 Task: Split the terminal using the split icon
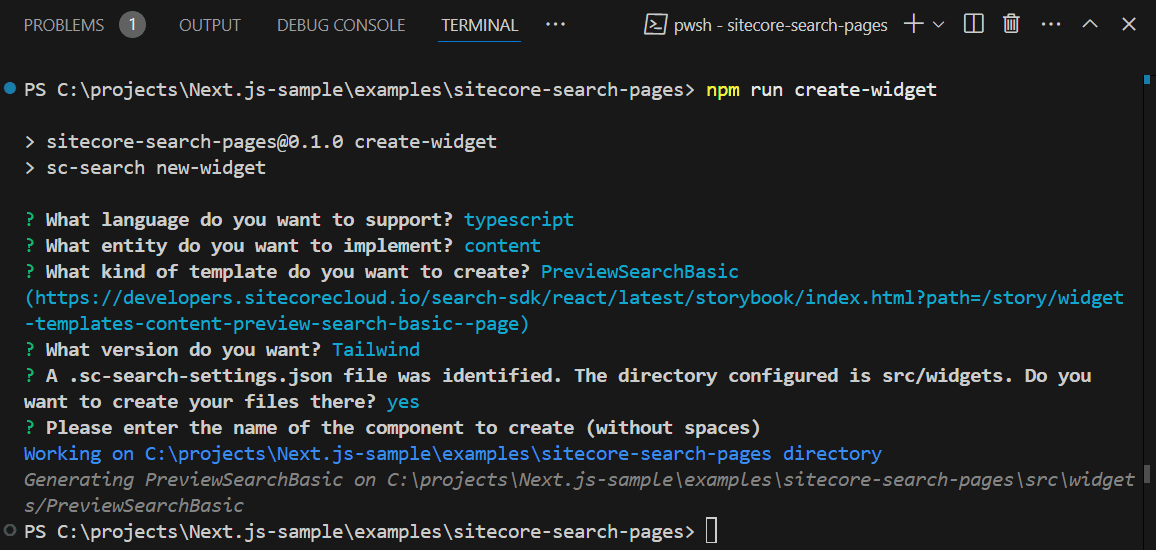coord(973,24)
